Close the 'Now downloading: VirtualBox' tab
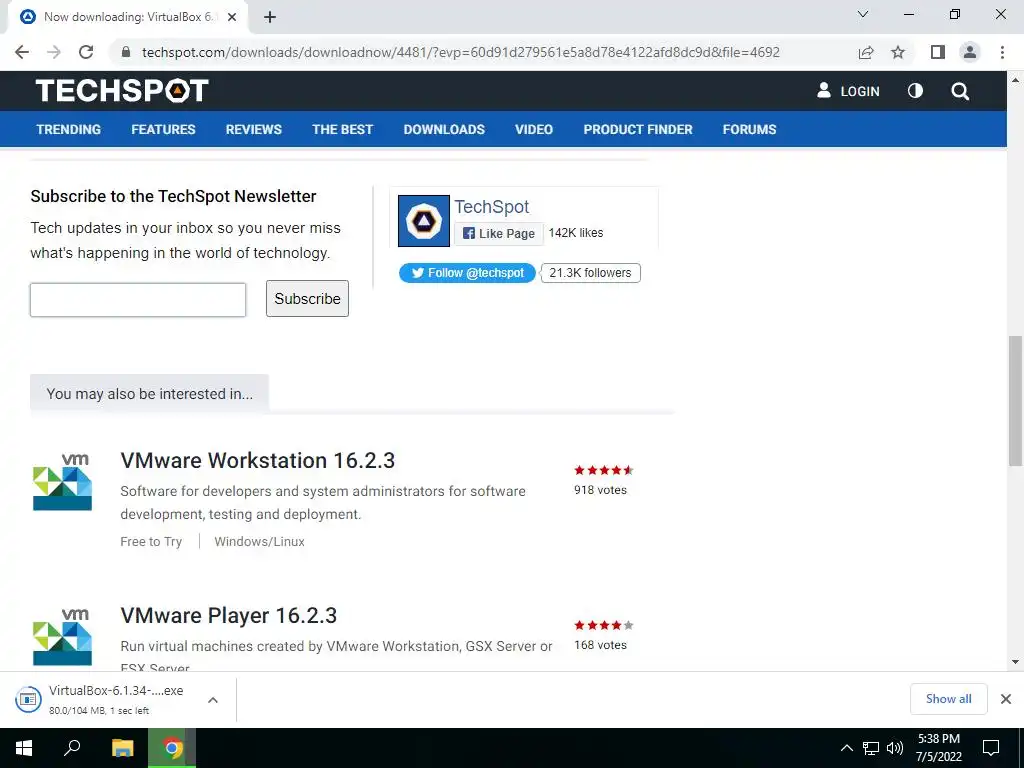The image size is (1024, 768). pyautogui.click(x=232, y=18)
